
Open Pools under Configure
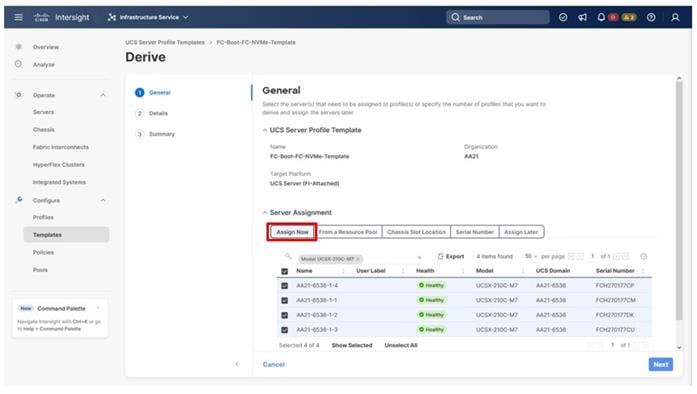(x=40, y=270)
